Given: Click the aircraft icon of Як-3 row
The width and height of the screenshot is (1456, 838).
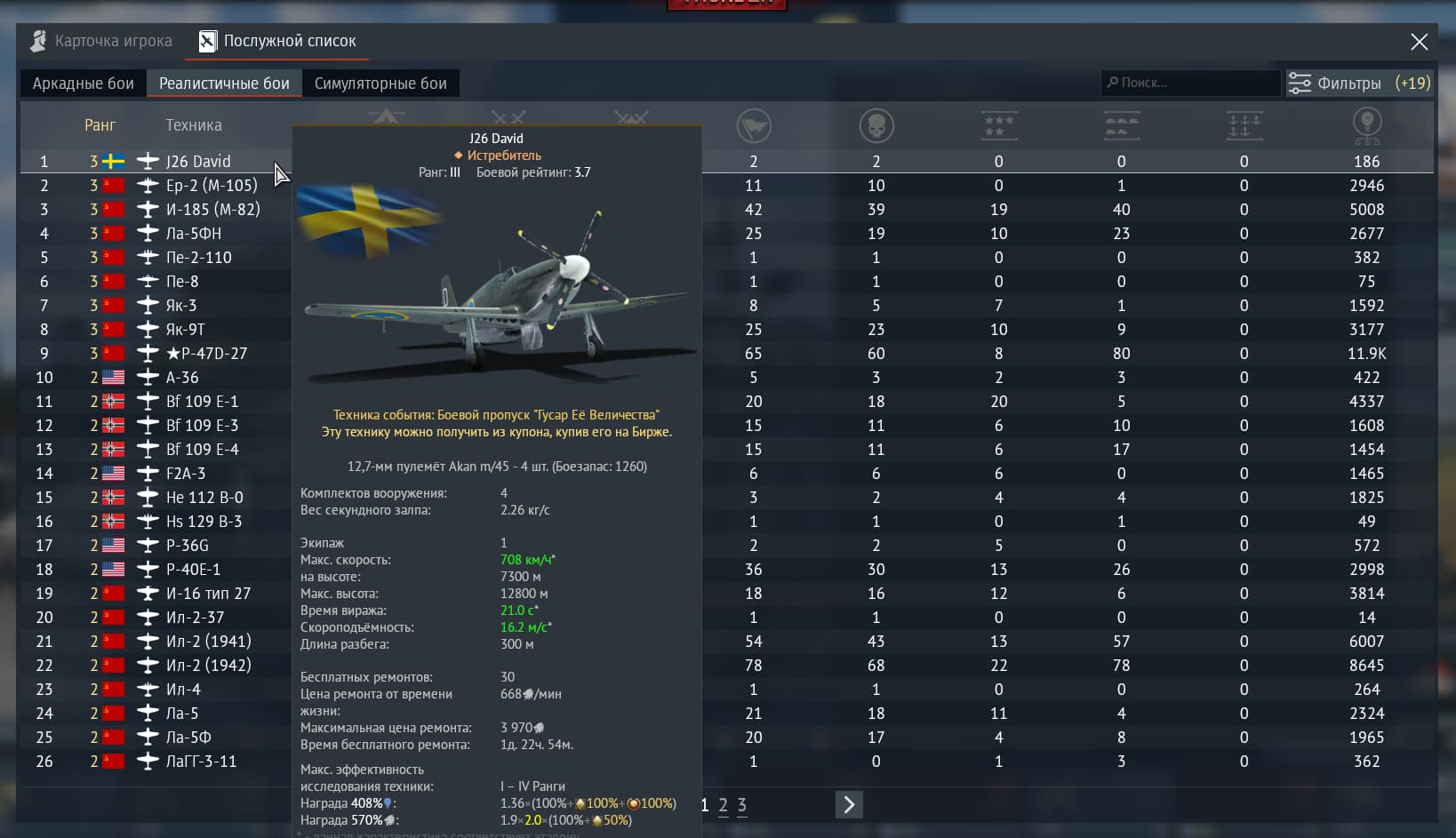Looking at the screenshot, I should (x=148, y=305).
